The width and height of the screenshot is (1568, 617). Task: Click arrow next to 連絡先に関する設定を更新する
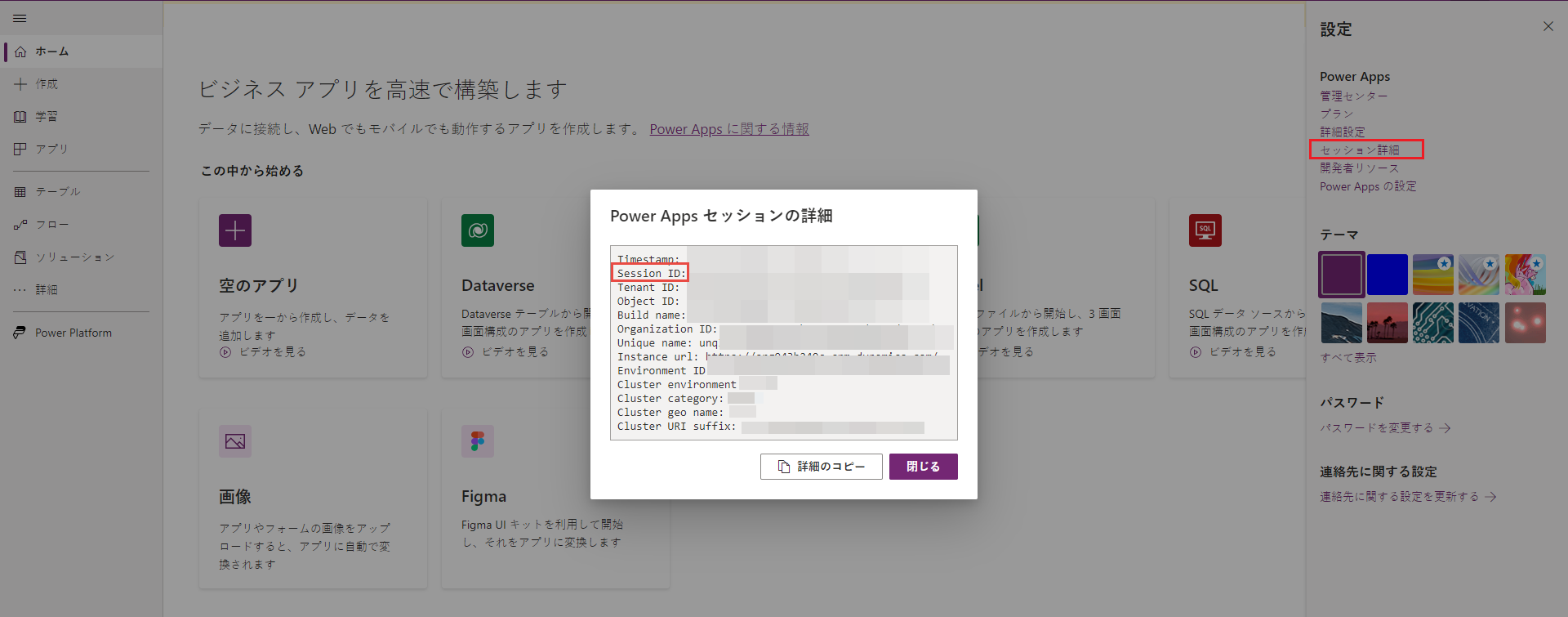coord(1490,497)
